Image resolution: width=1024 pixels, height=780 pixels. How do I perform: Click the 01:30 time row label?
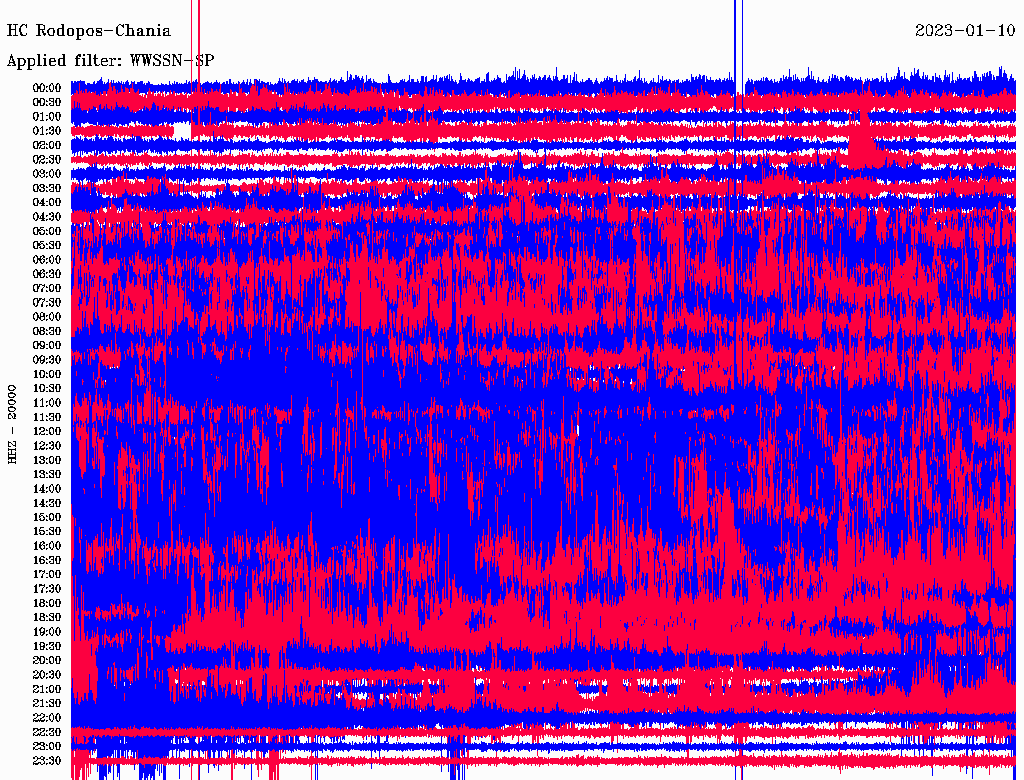47,131
